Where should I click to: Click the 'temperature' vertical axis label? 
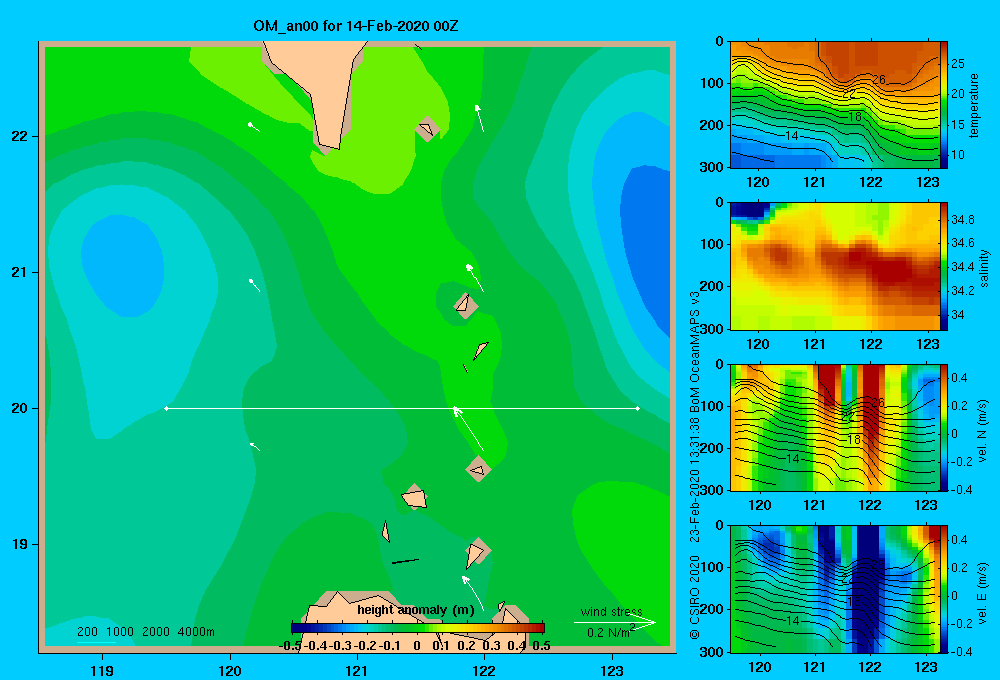pyautogui.click(x=974, y=105)
